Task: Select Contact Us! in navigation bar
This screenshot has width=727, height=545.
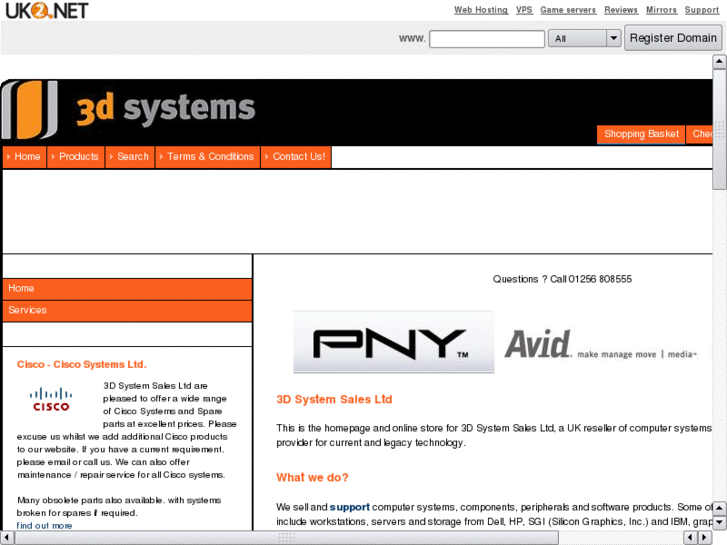Action: pyautogui.click(x=296, y=157)
